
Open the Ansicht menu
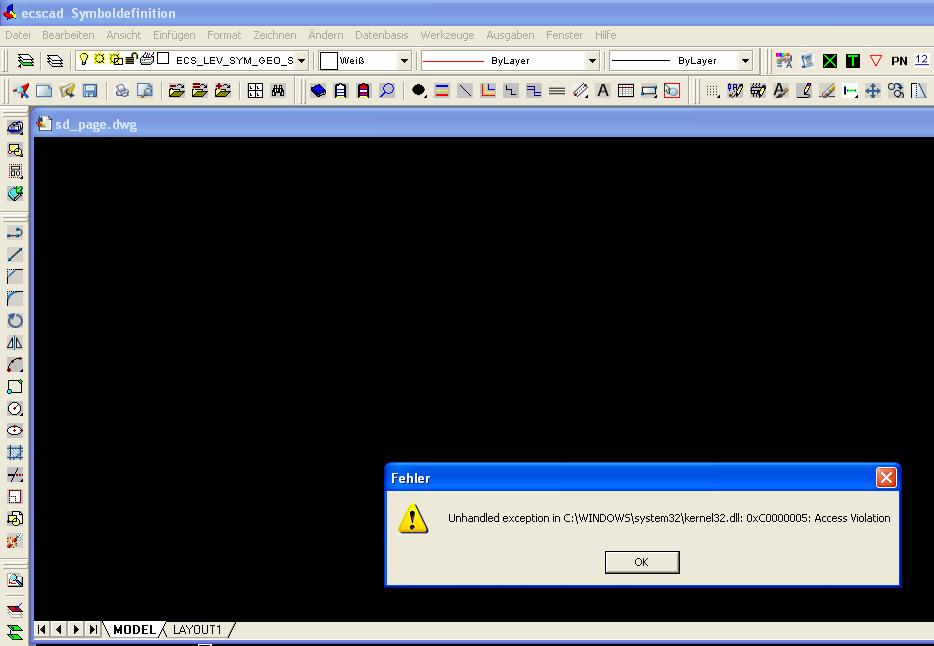click(x=124, y=35)
